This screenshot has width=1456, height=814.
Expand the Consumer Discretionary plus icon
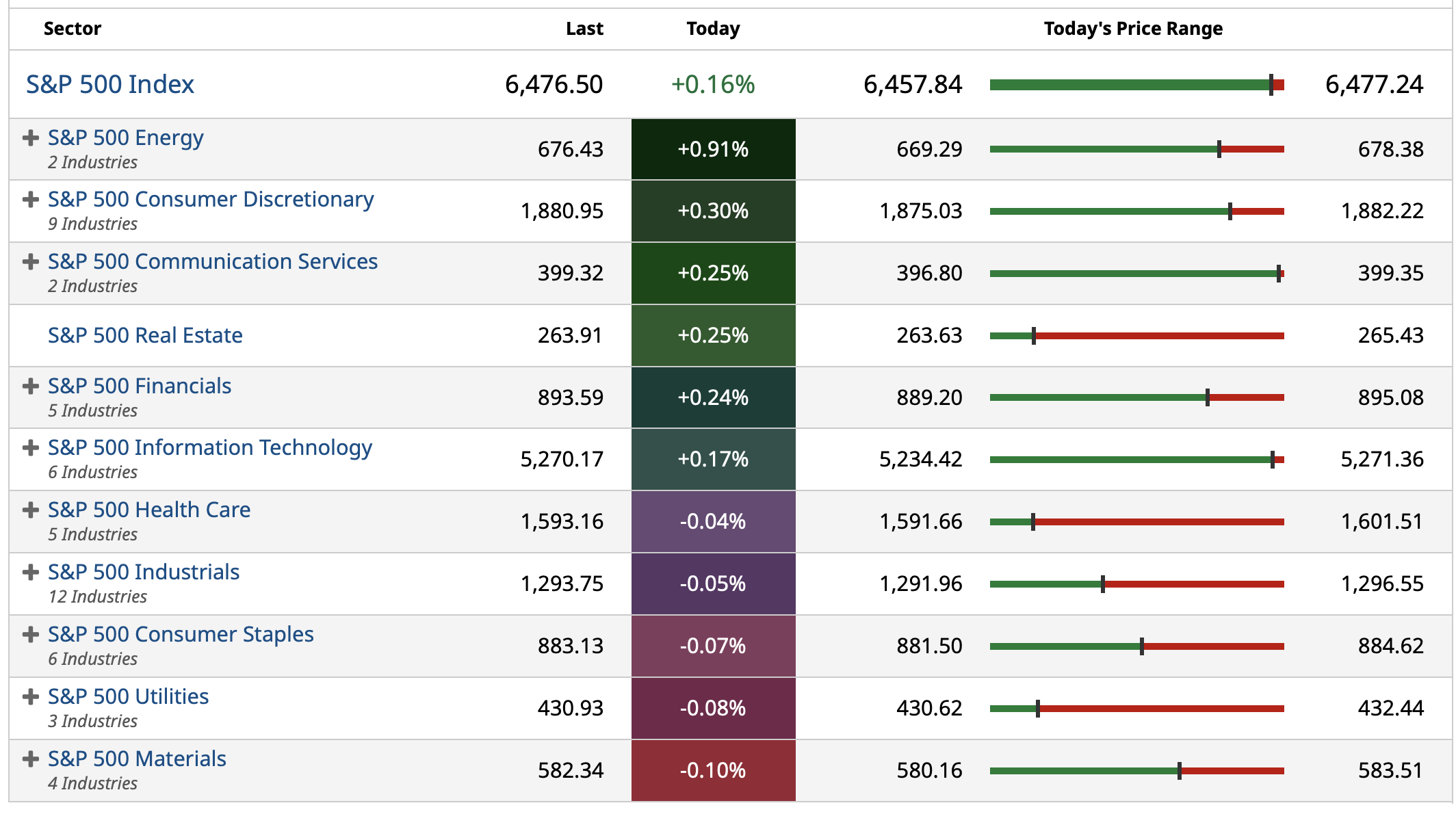(x=30, y=200)
